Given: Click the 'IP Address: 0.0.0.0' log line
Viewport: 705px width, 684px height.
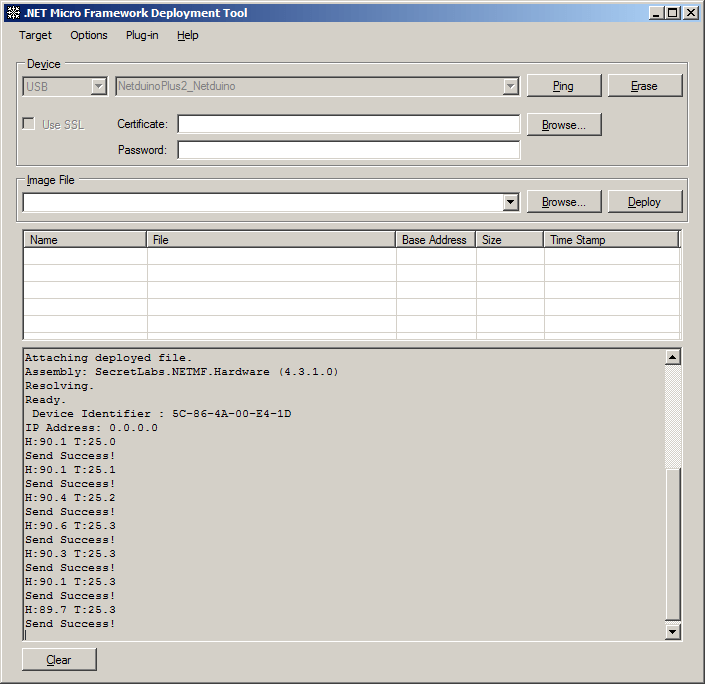Looking at the screenshot, I should pyautogui.click(x=91, y=428).
